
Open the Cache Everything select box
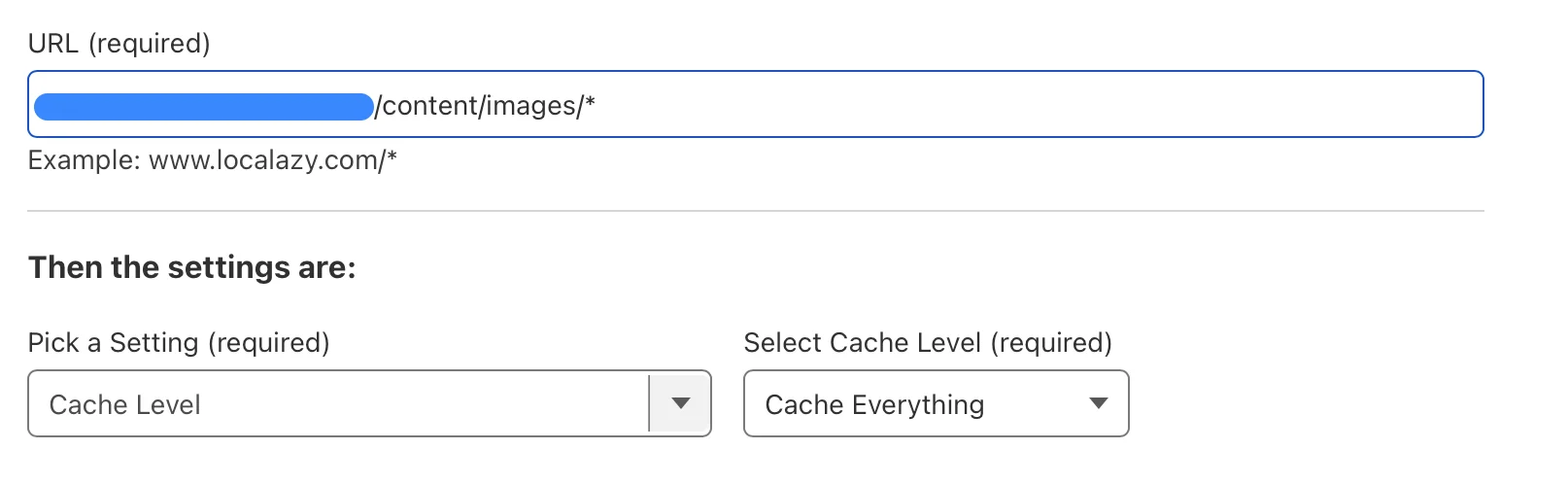tap(936, 403)
